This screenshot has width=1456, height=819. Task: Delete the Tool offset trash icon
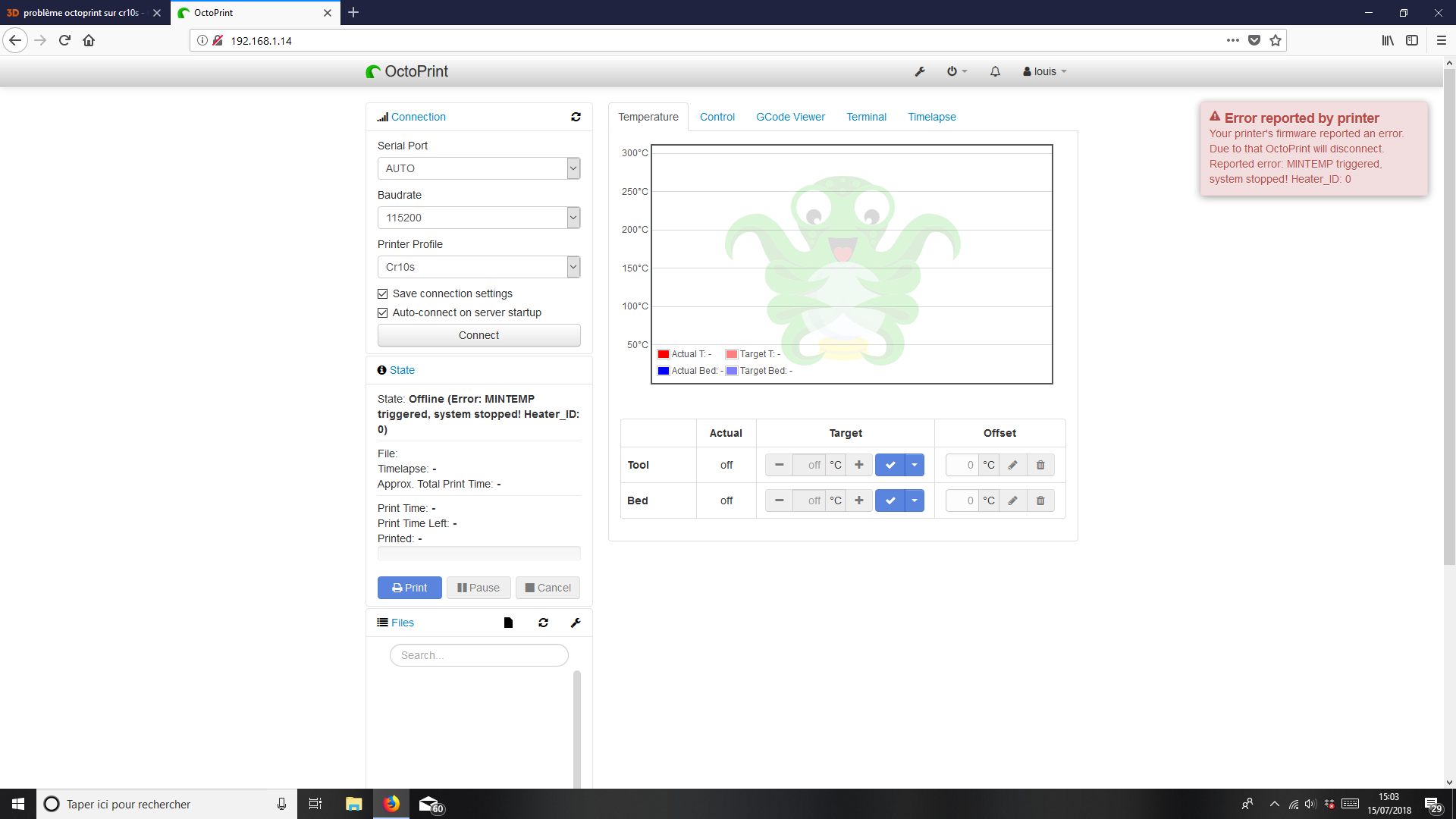pos(1040,465)
